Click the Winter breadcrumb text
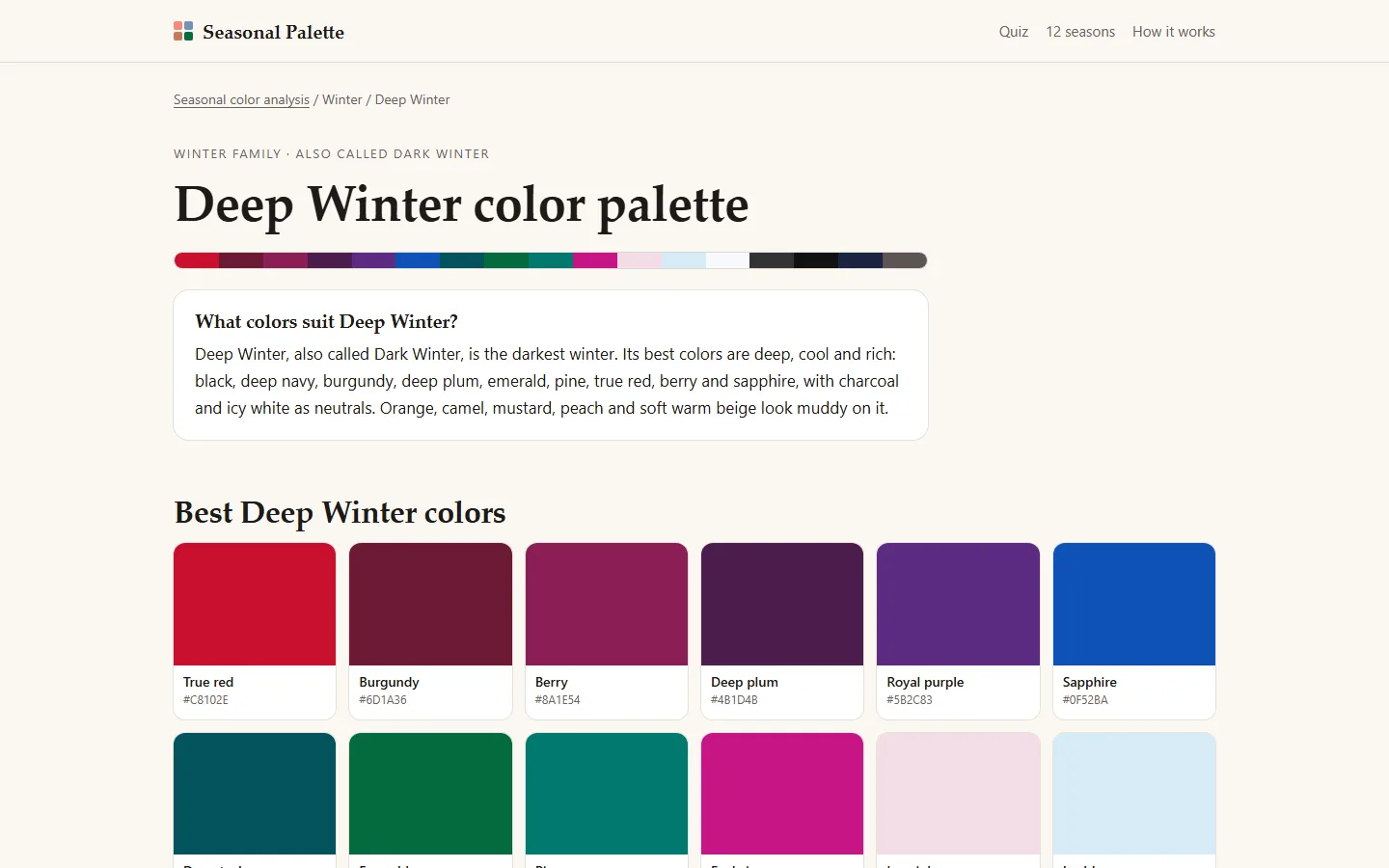 pos(341,99)
